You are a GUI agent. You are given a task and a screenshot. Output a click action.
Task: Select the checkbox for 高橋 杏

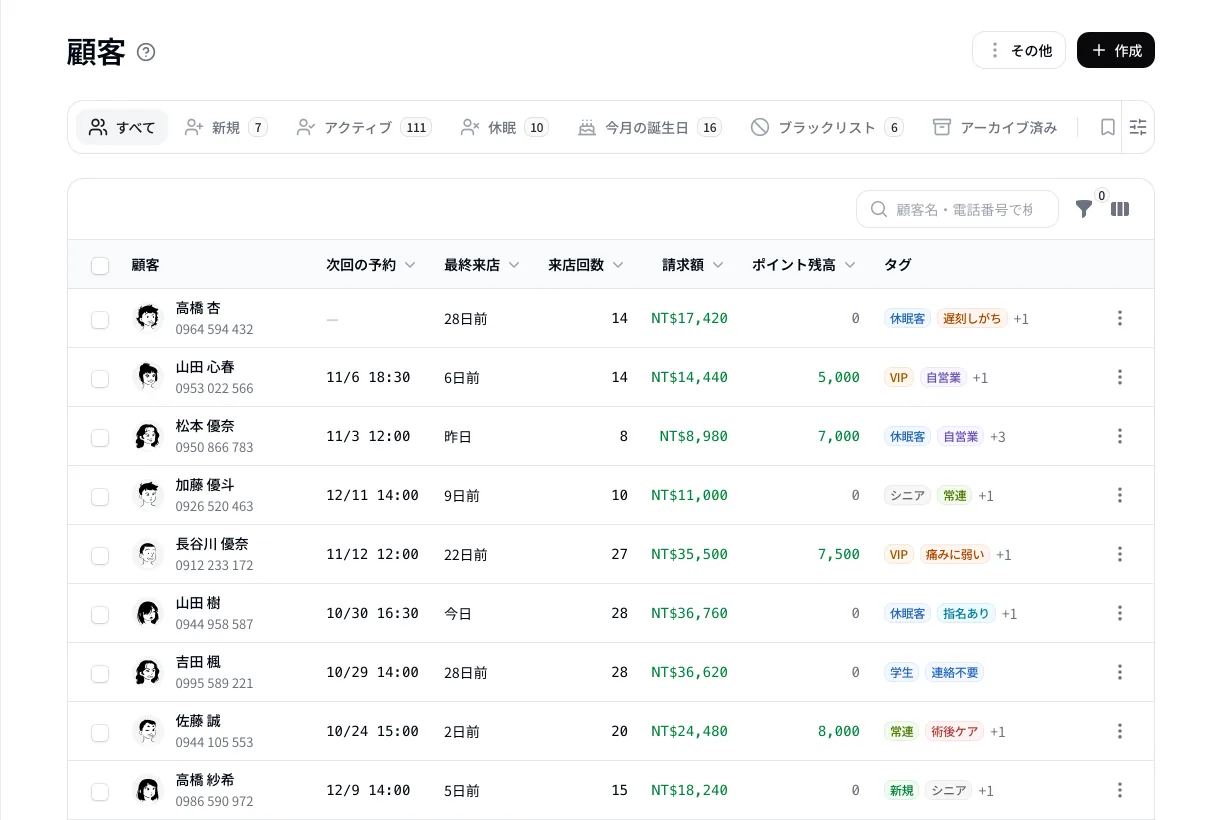point(100,319)
